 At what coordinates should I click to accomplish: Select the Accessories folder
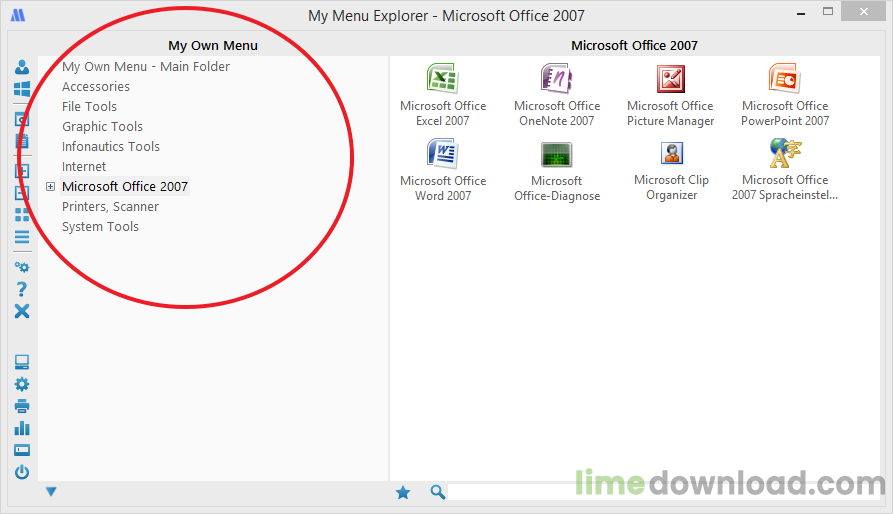tap(96, 87)
